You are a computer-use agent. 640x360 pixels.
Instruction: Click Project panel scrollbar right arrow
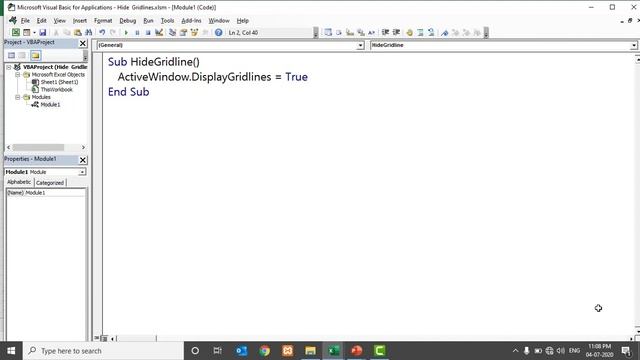tap(83, 147)
